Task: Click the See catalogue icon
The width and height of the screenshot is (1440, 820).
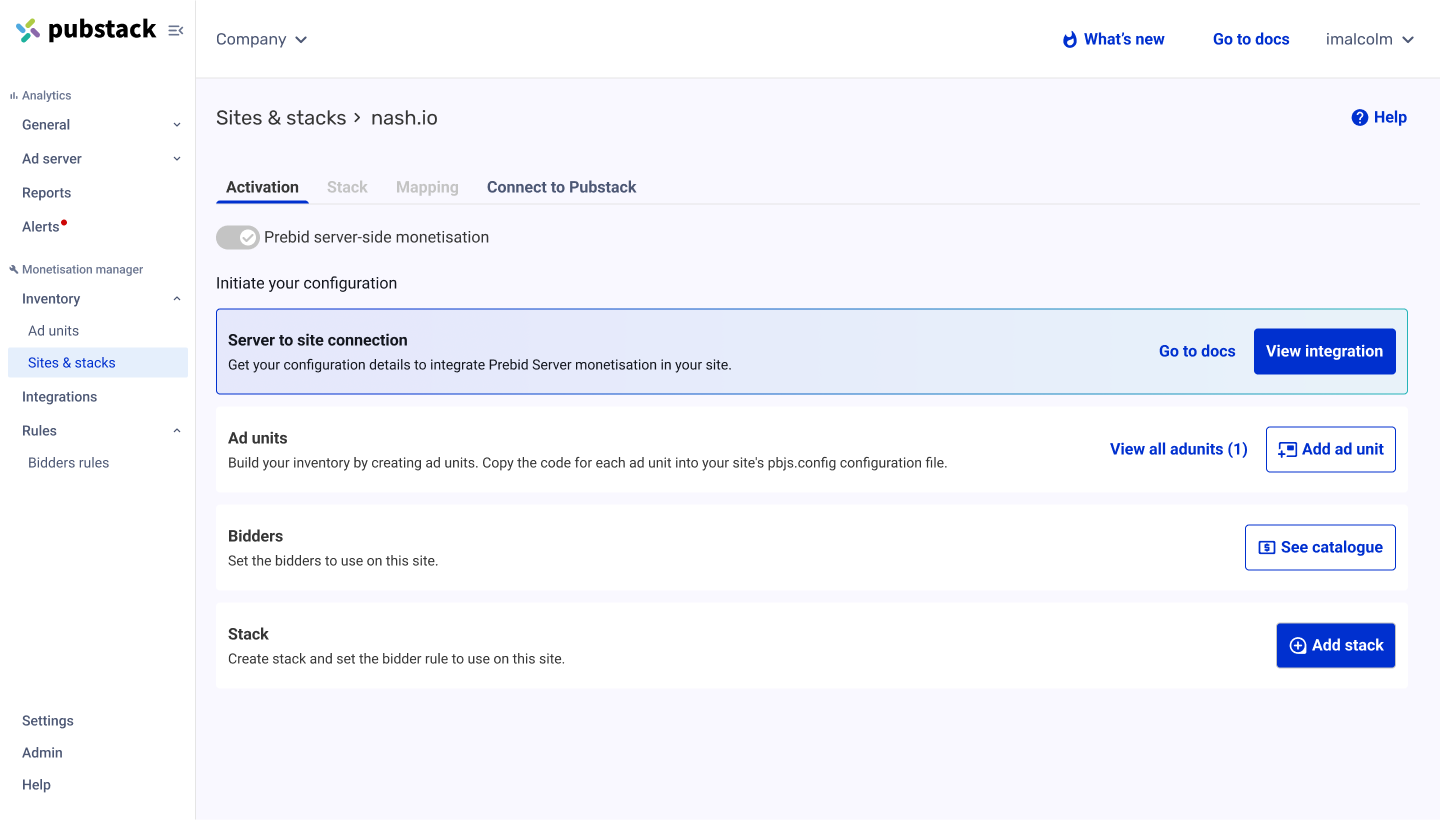Action: pyautogui.click(x=1267, y=548)
